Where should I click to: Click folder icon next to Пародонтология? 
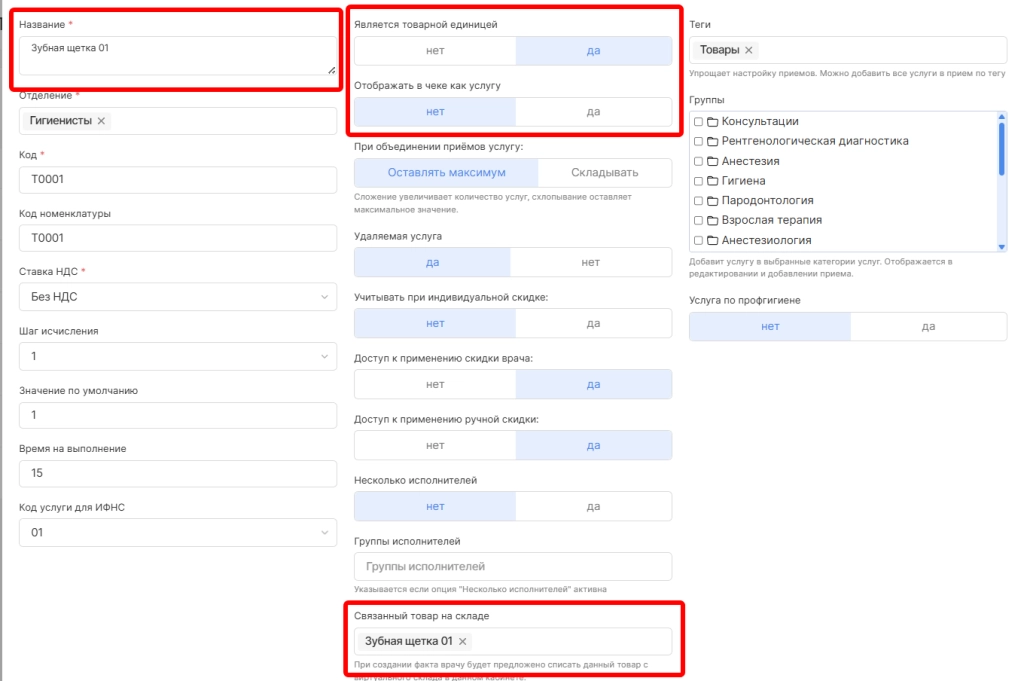coord(712,201)
